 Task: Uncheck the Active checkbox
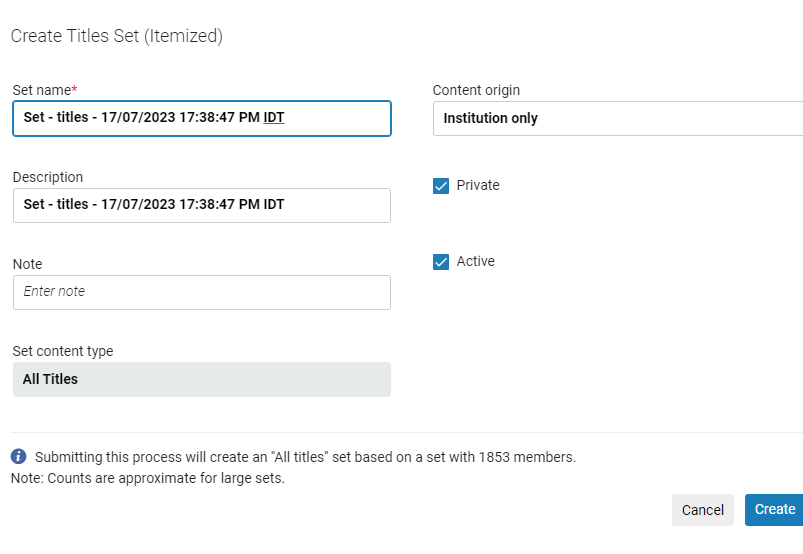tap(441, 262)
